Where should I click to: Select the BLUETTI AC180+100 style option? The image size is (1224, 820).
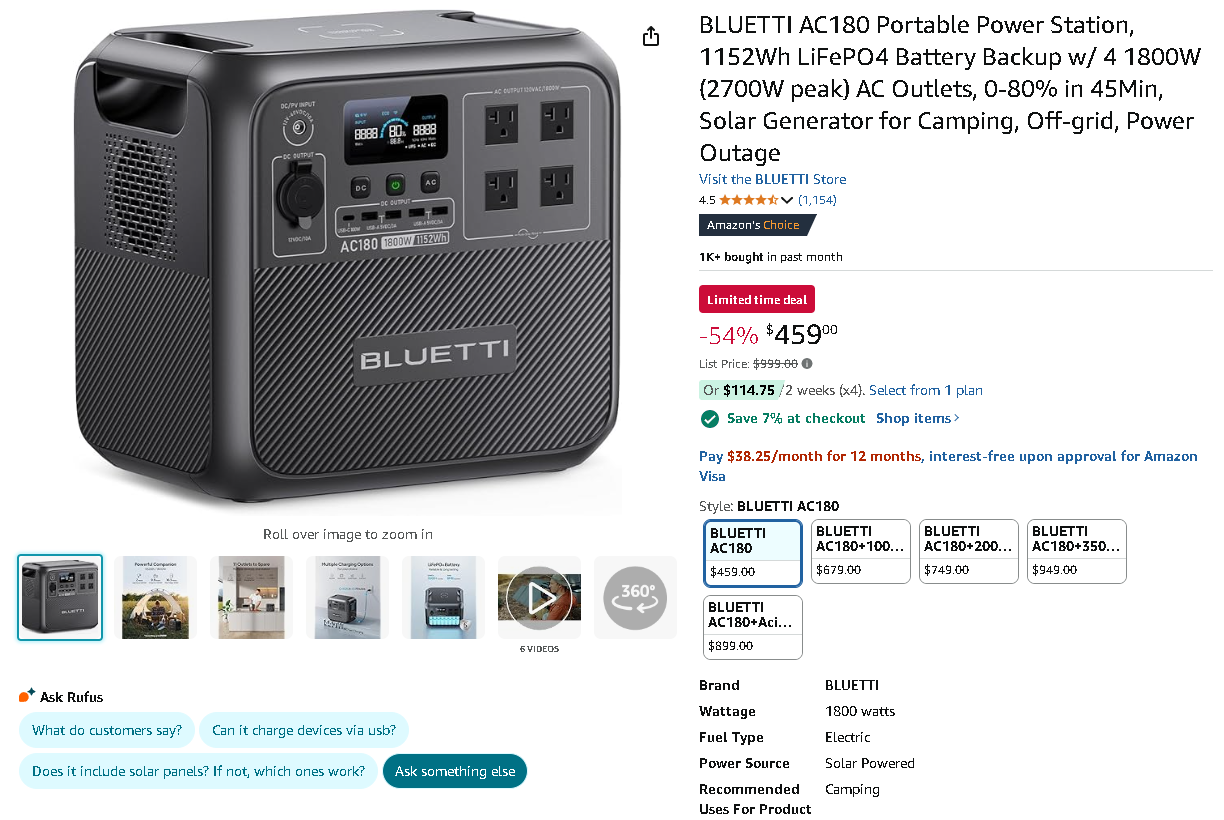(x=860, y=551)
